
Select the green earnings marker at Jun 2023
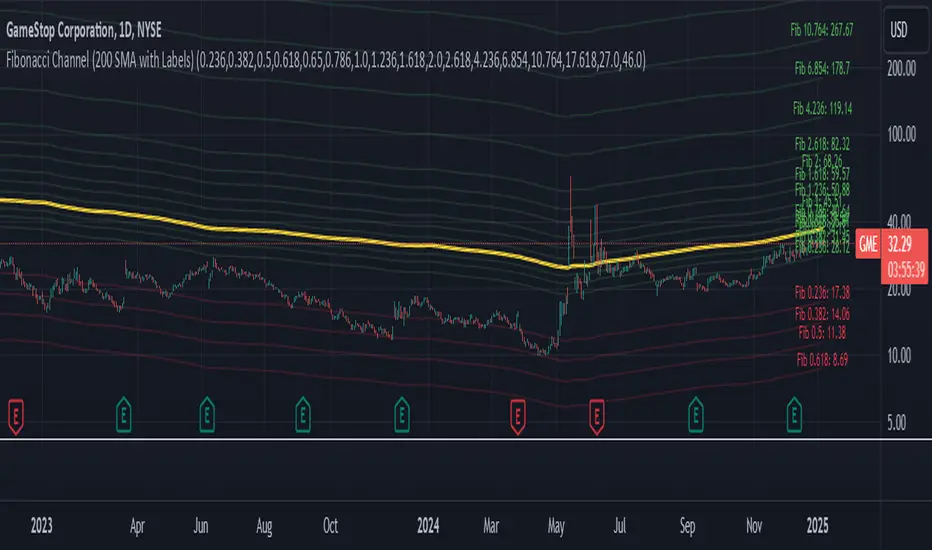click(207, 409)
